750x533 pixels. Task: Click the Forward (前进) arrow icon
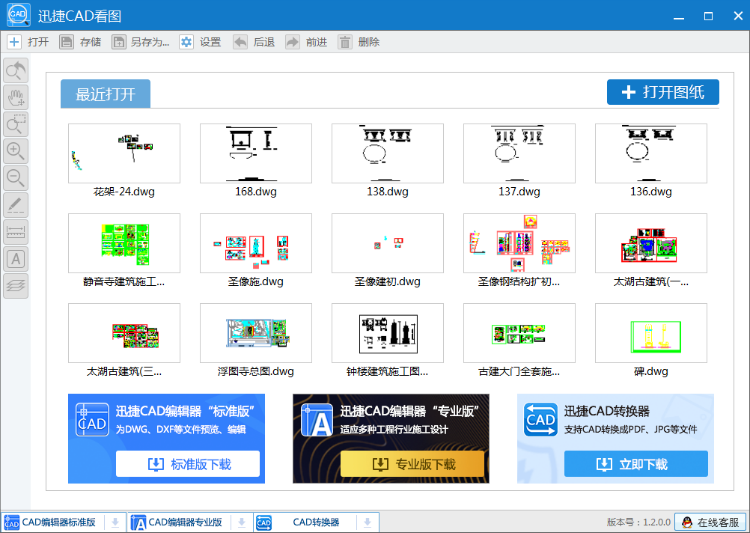[292, 42]
